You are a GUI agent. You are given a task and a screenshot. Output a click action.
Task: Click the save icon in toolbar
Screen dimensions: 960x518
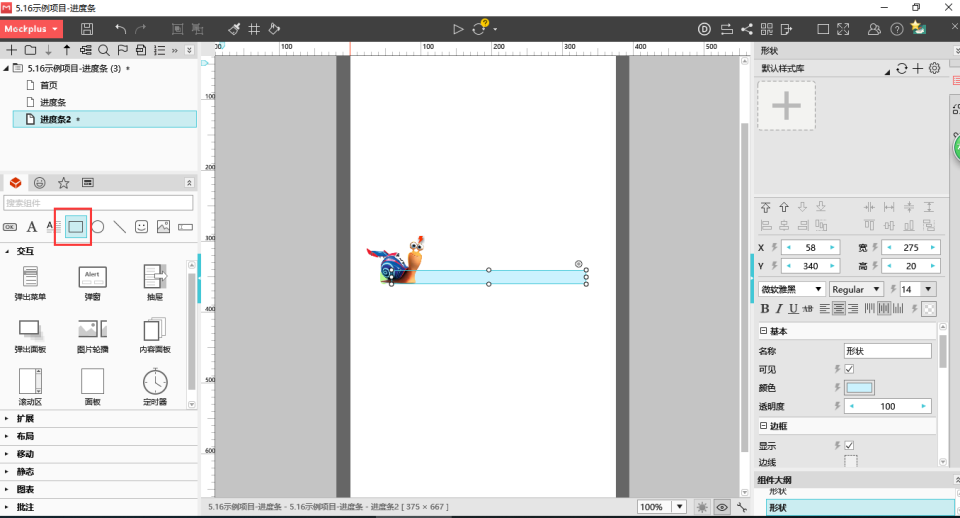87,29
